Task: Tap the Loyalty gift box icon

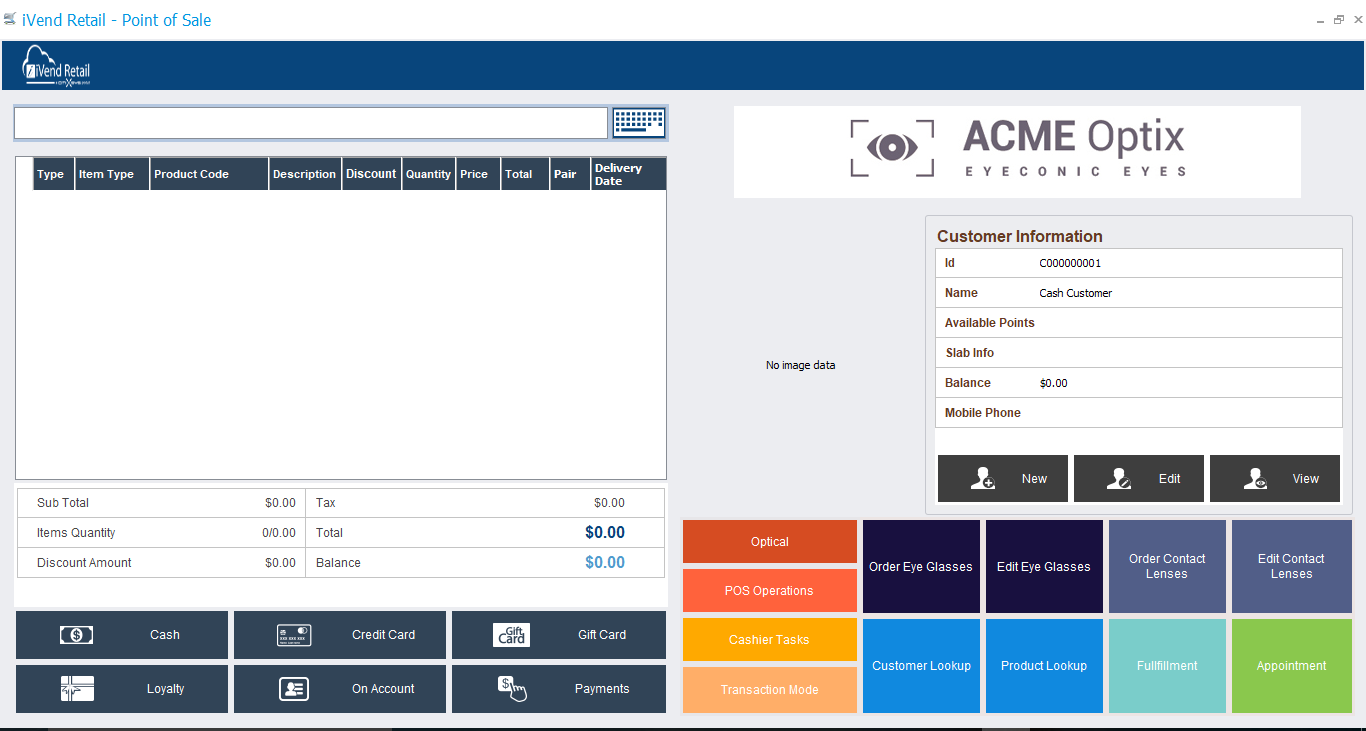Action: [x=77, y=689]
